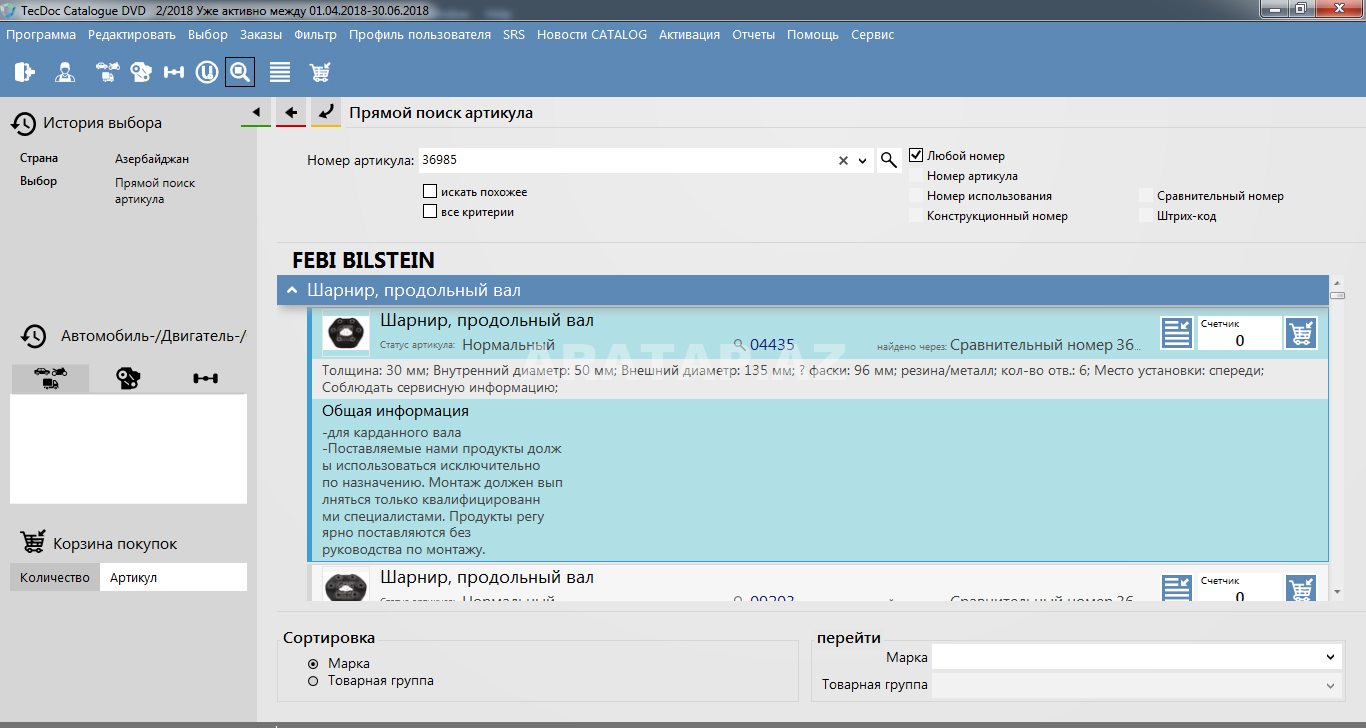Click the История выбора clock icon
The width and height of the screenshot is (1366, 728).
point(24,123)
